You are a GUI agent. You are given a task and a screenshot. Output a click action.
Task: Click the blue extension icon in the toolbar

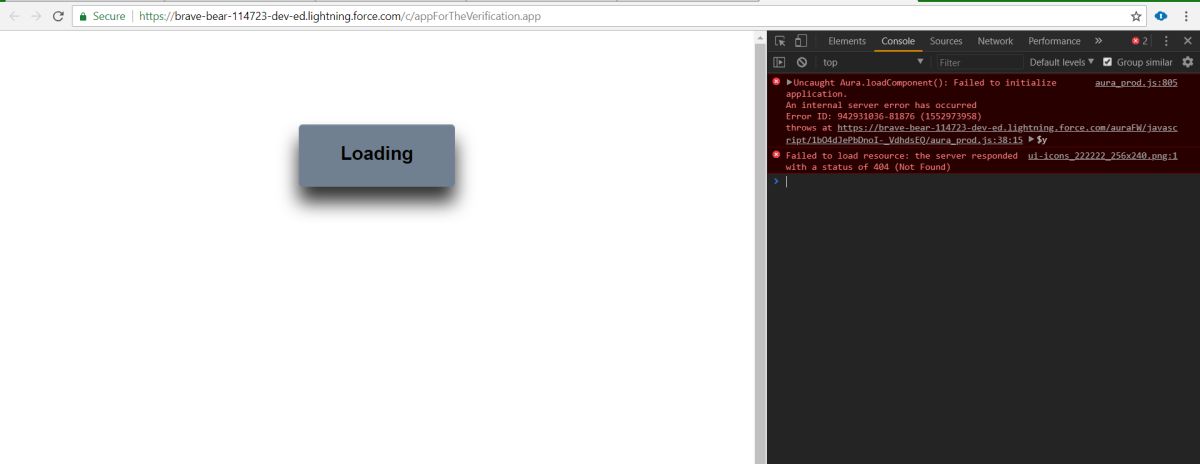(1161, 17)
